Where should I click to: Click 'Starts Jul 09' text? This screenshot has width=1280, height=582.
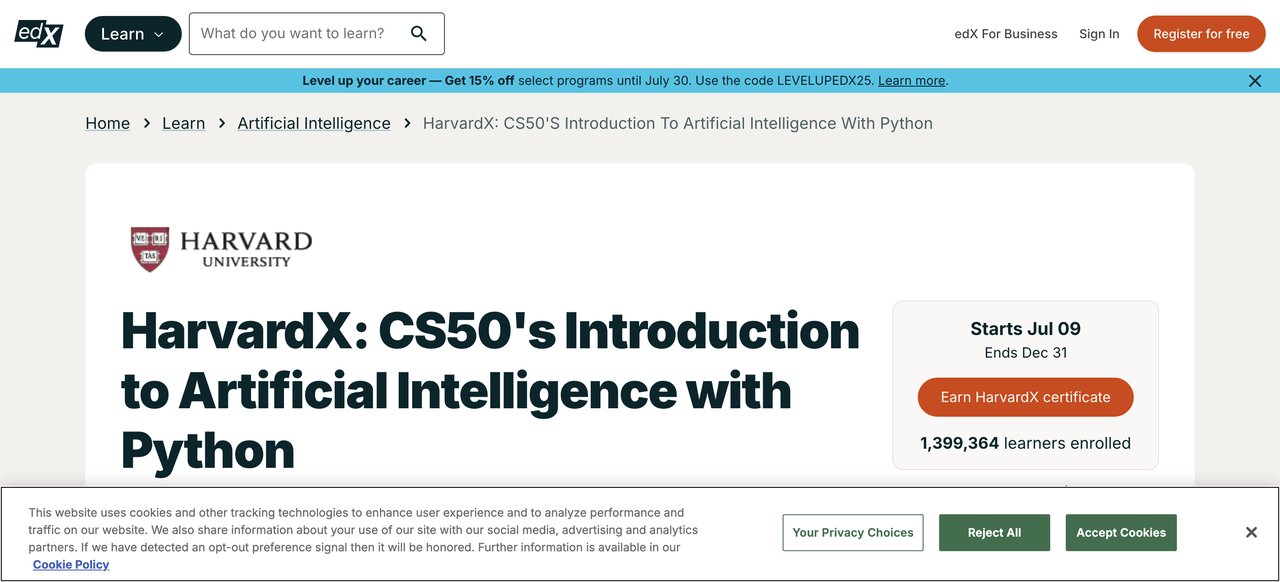pos(1025,329)
